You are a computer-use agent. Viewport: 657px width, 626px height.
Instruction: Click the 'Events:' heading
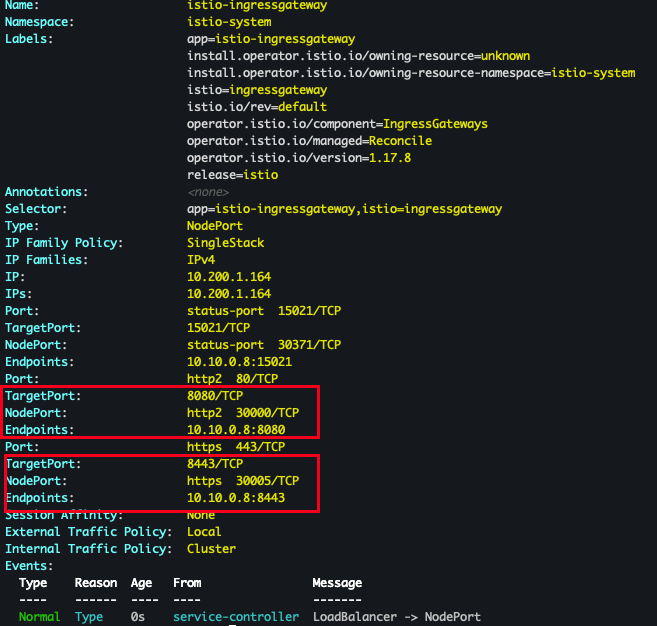pos(29,566)
